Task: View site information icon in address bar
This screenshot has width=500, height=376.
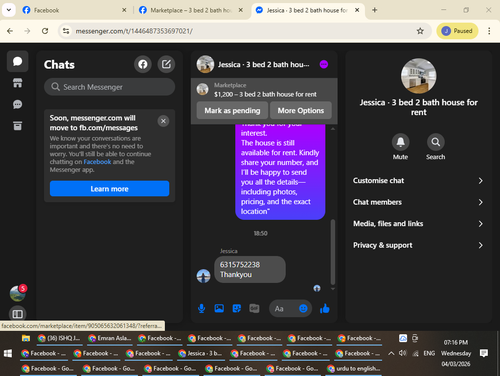Action: tap(66, 31)
